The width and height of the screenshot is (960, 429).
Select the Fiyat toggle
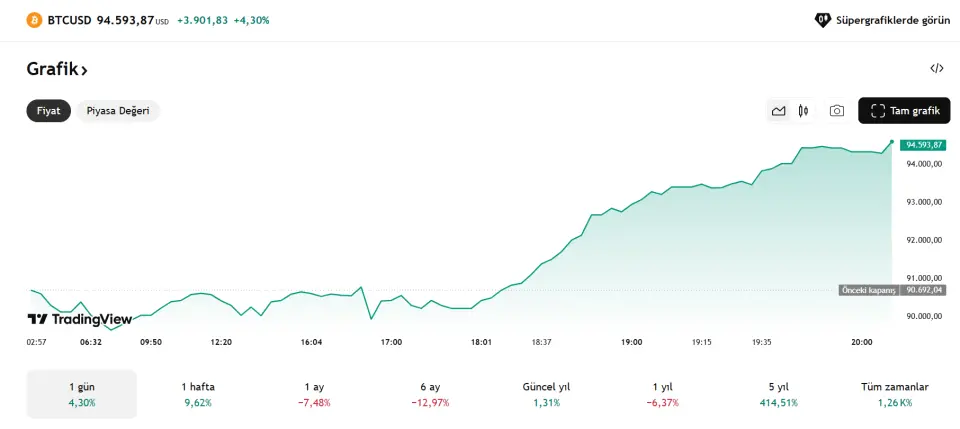[48, 111]
